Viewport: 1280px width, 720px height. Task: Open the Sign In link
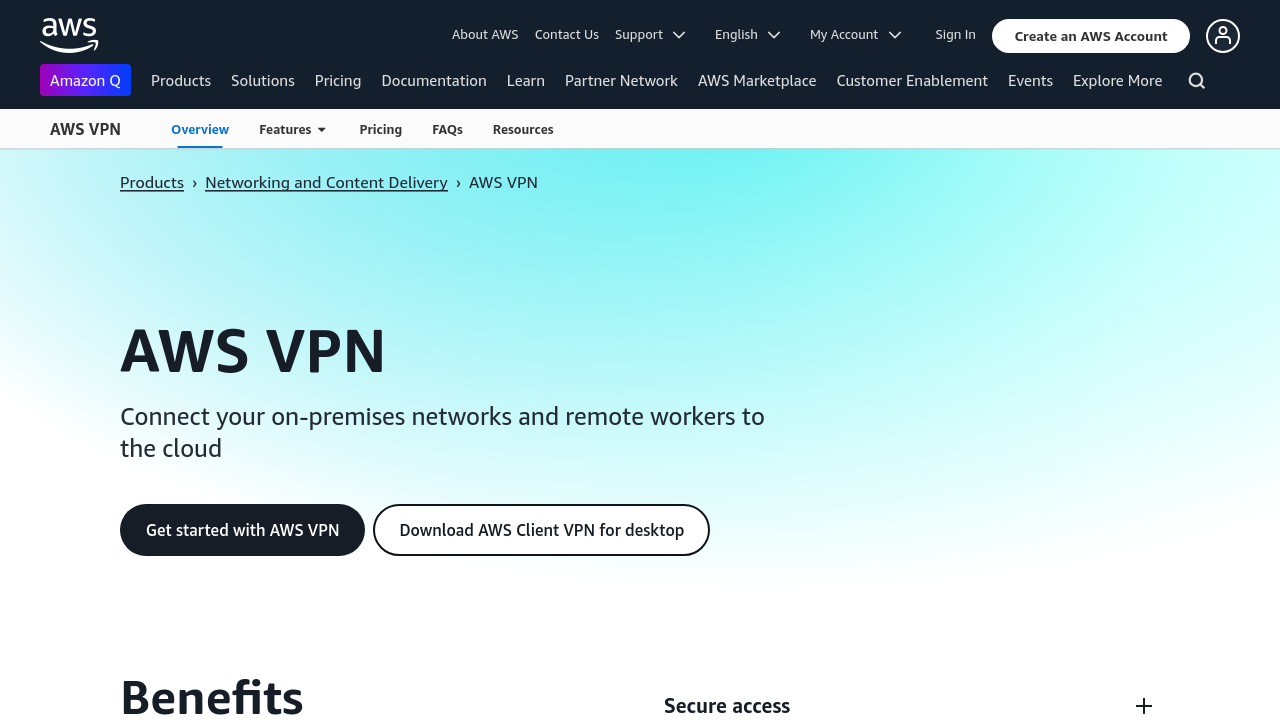pyautogui.click(x=955, y=35)
